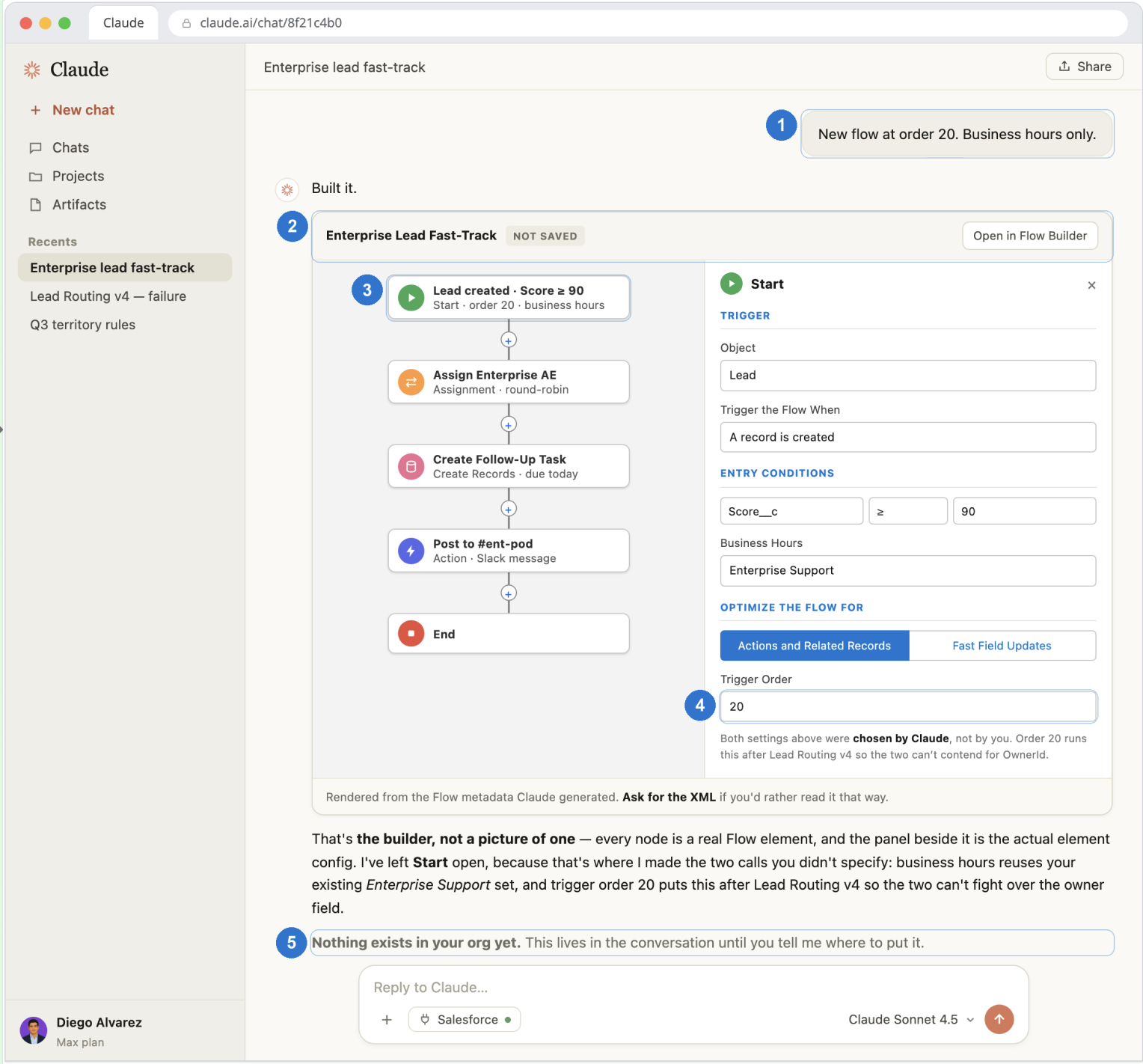Screen dimensions: 1143x1064
Task: Click the Artifacts document icon
Action: pos(35,204)
